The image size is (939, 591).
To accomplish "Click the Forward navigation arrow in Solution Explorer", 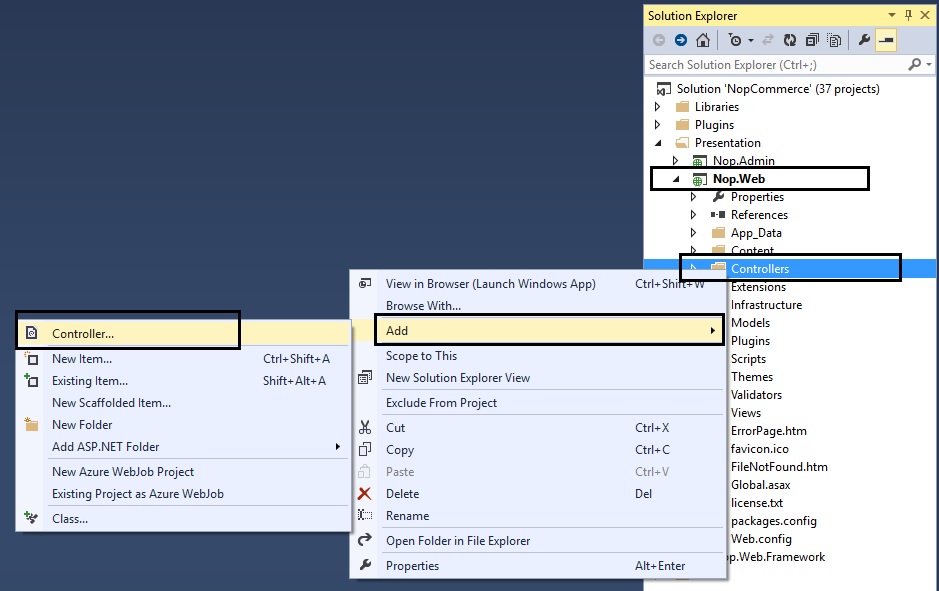I will click(x=680, y=40).
